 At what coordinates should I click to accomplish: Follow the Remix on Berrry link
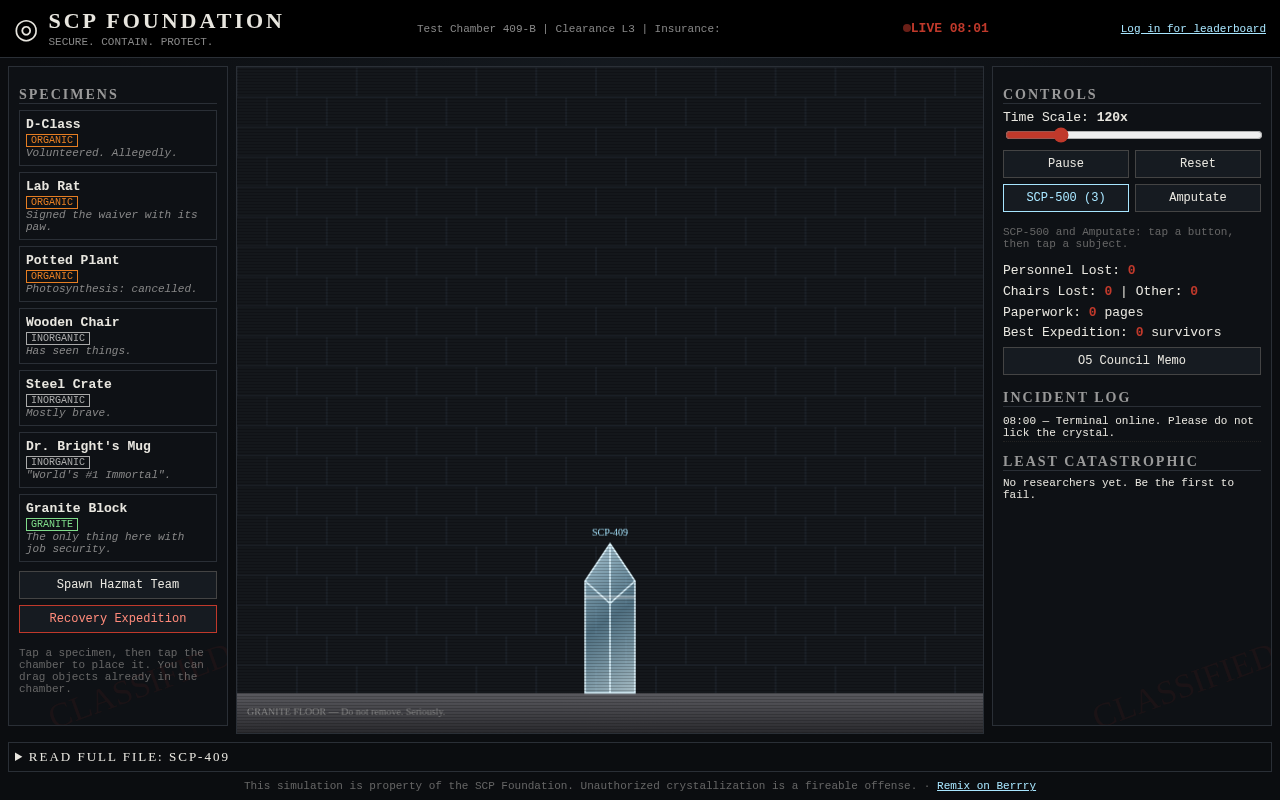click(x=986, y=786)
